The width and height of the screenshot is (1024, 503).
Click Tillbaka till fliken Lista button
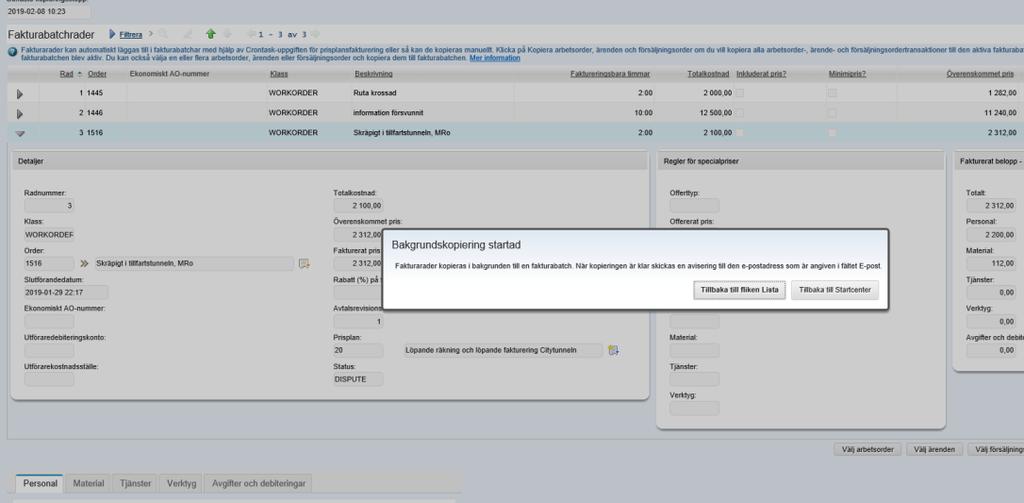point(739,290)
